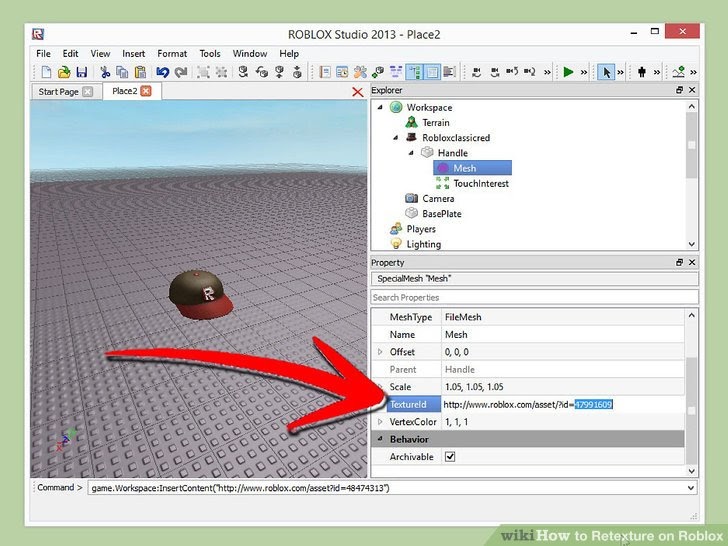
Task: Paste with the clipboard icon
Action: click(140, 72)
